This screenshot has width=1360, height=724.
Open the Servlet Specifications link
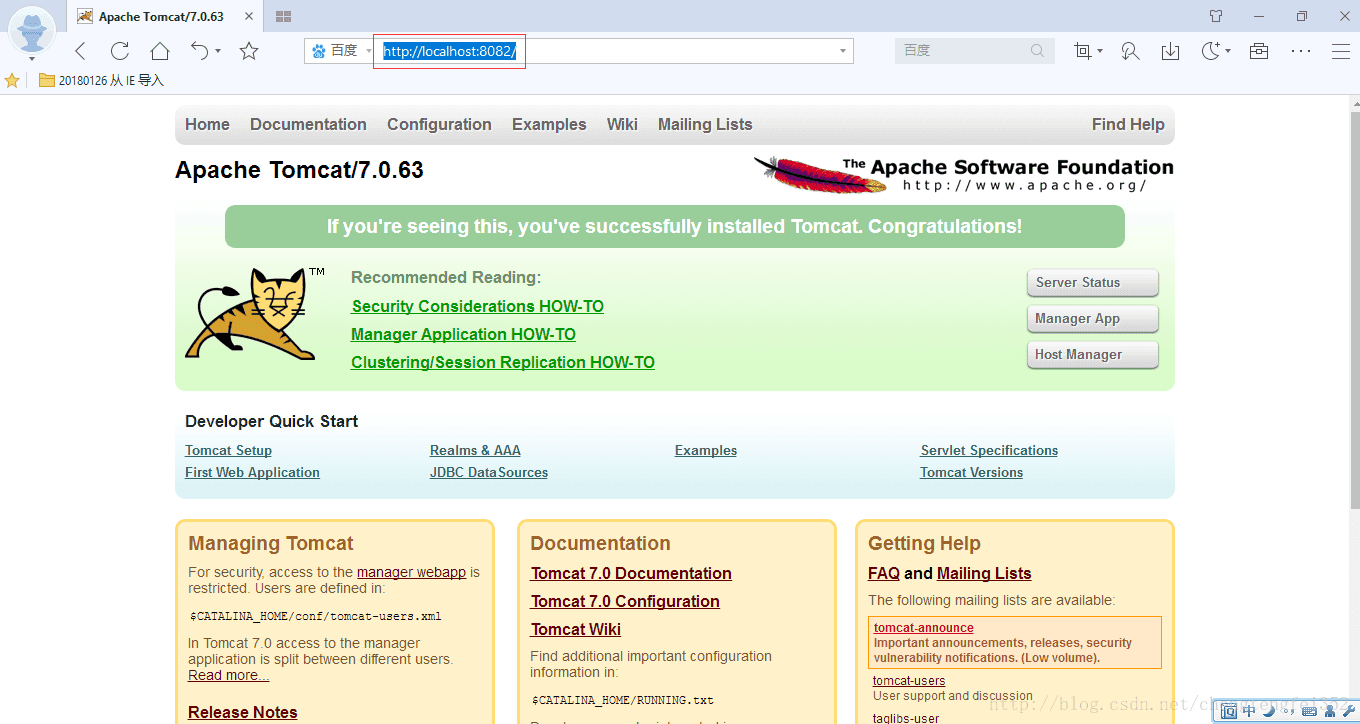coord(989,450)
